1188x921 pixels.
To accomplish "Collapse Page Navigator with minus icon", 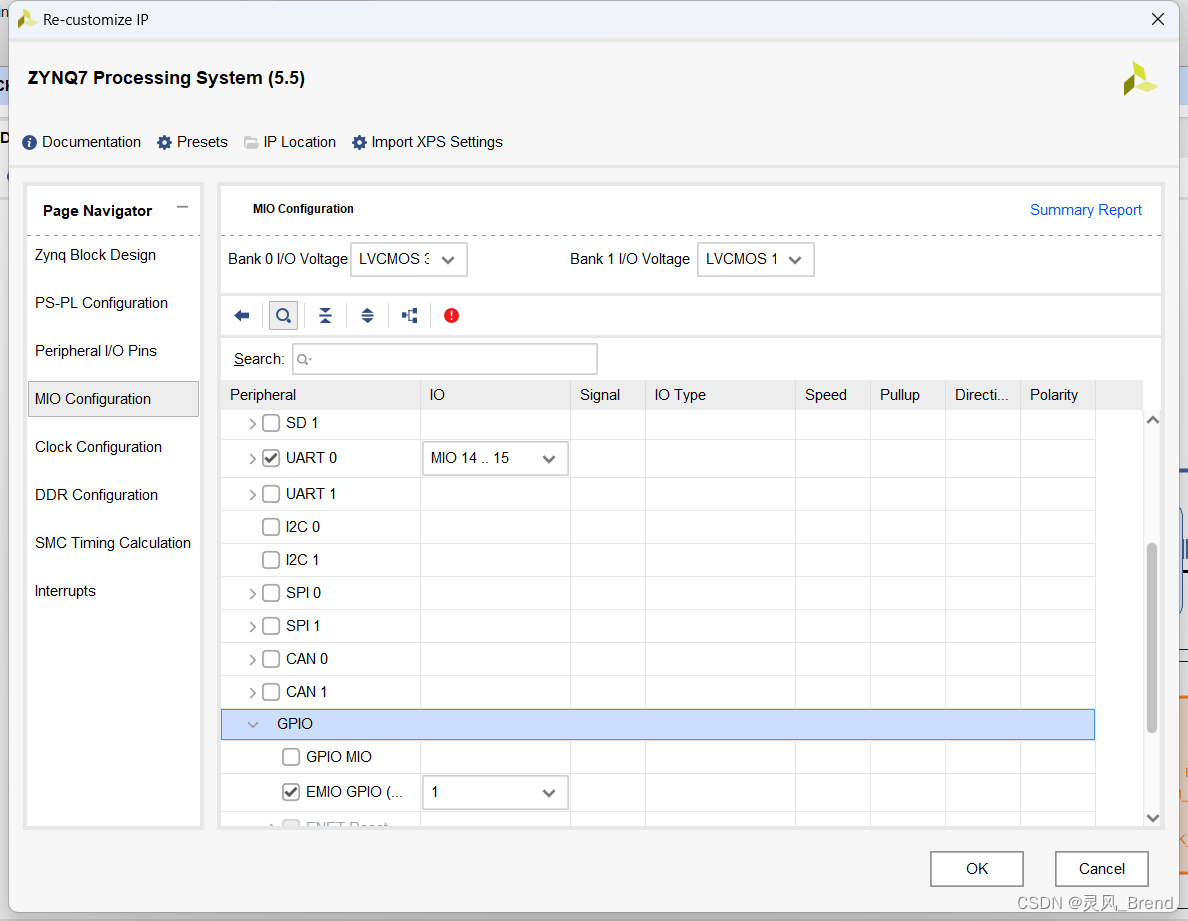I will pos(183,208).
